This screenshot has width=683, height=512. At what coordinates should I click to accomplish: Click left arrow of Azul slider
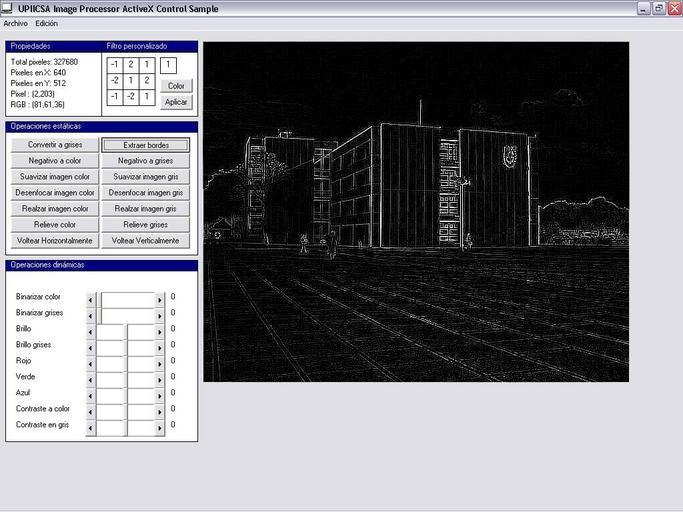[x=91, y=396]
